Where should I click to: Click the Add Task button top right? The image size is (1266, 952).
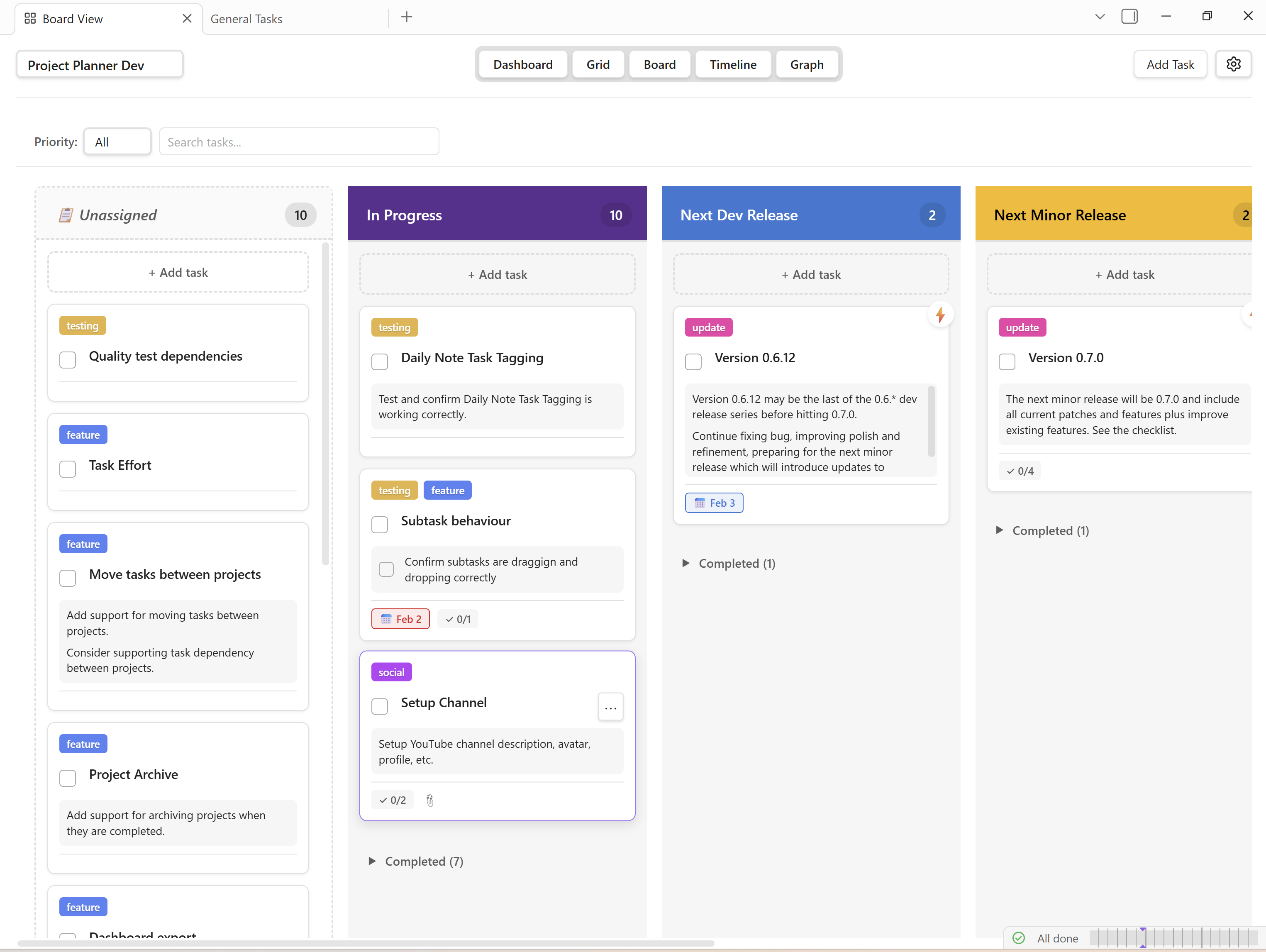tap(1170, 64)
